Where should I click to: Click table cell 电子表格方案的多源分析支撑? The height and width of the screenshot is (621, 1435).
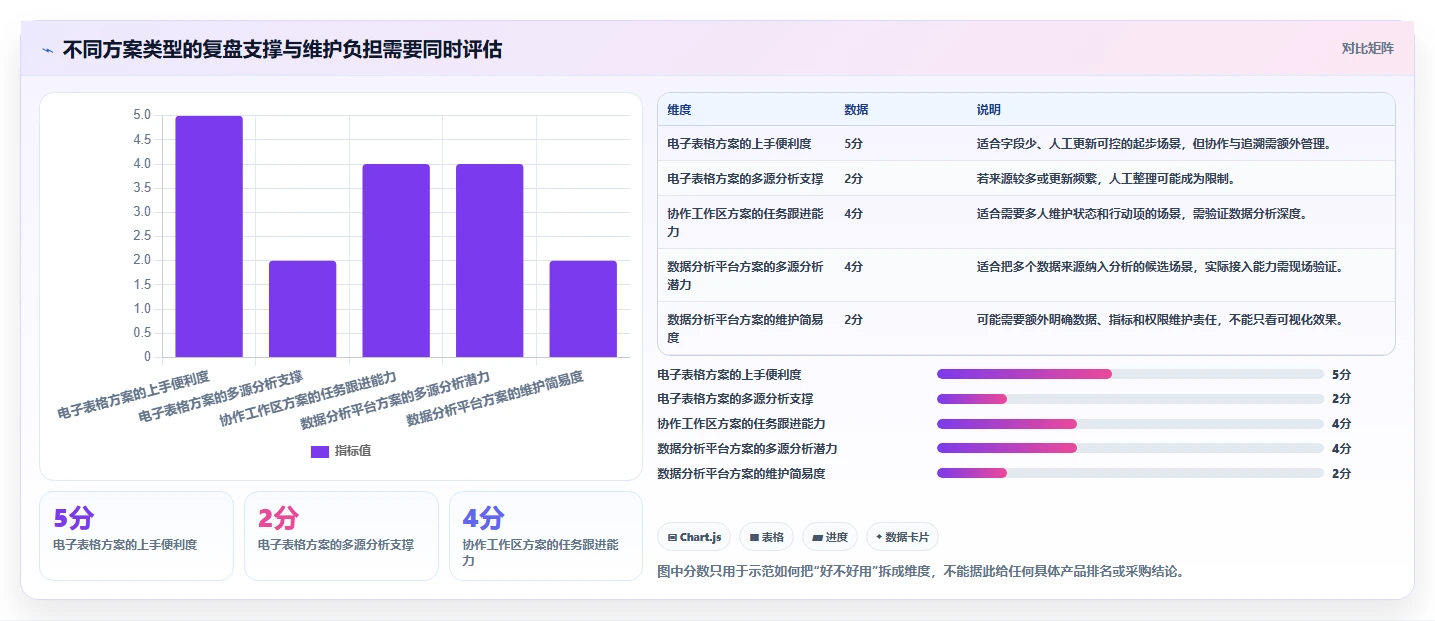[745, 179]
